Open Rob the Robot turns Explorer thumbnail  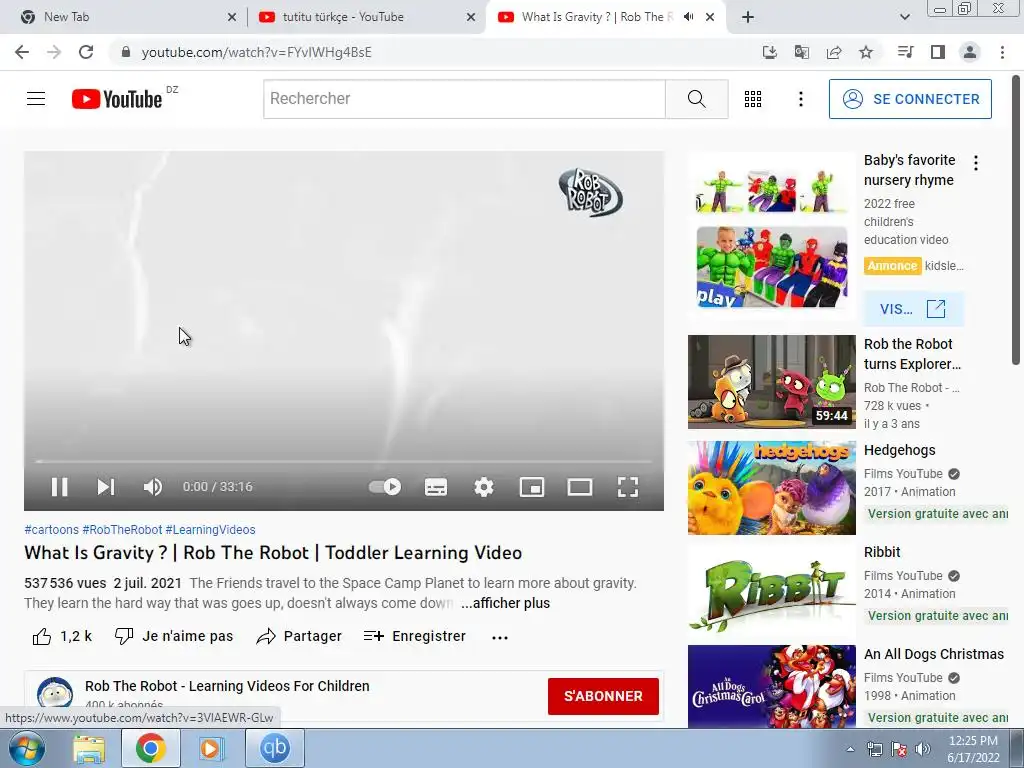[x=772, y=382]
